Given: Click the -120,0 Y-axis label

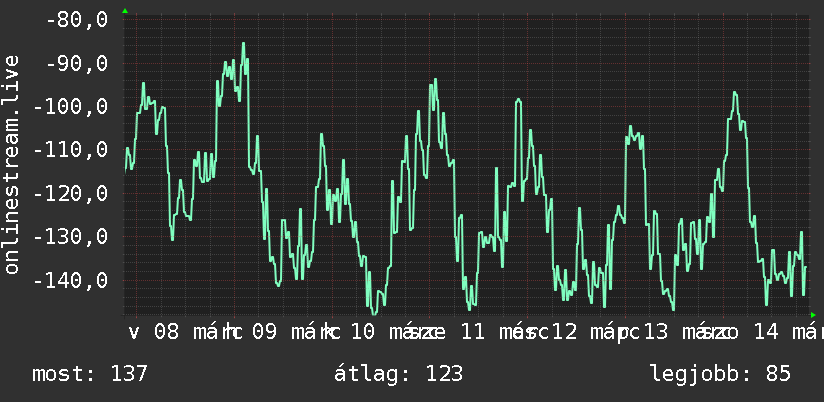Looking at the screenshot, I should [x=70, y=193].
